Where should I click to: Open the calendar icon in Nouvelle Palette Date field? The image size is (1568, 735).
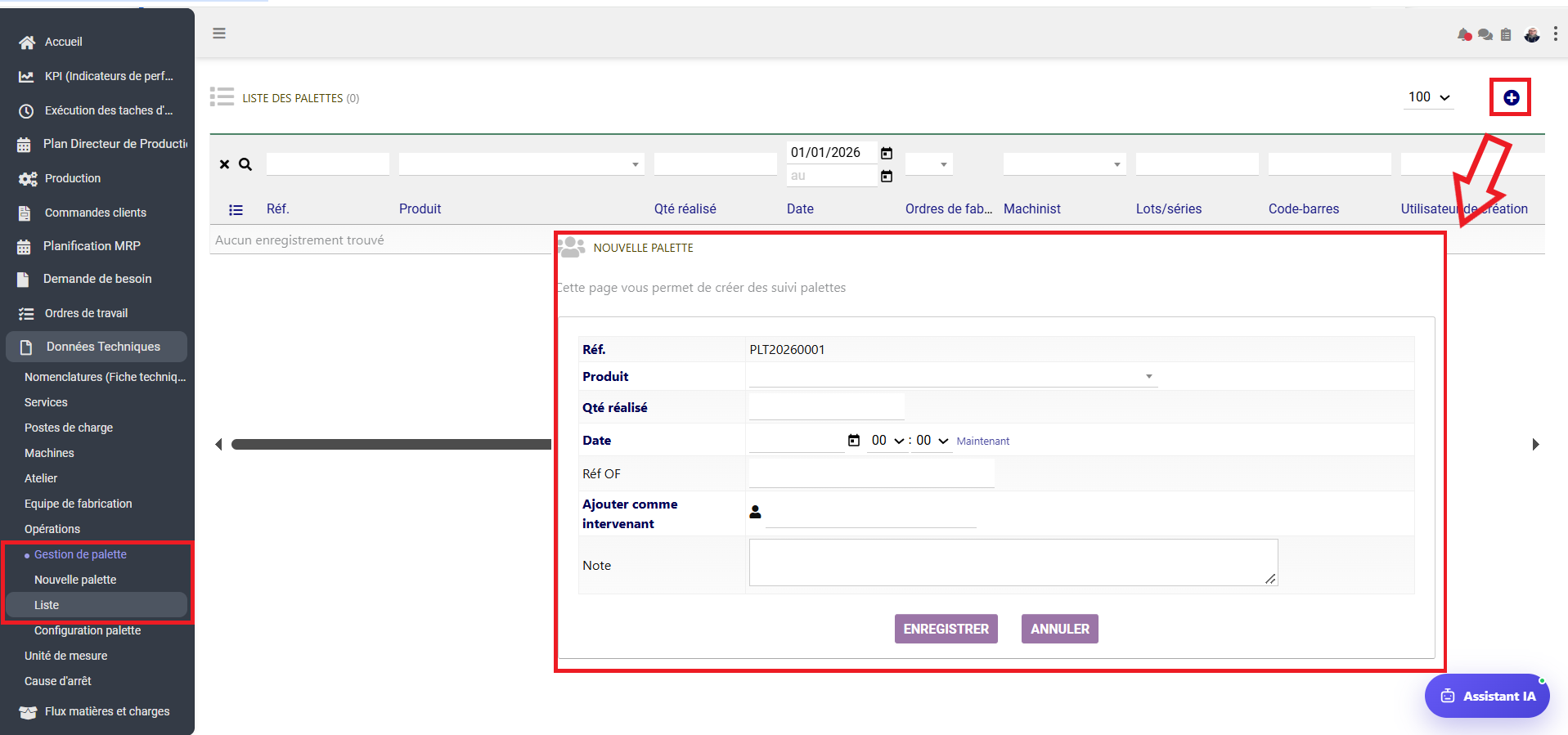pyautogui.click(x=854, y=440)
